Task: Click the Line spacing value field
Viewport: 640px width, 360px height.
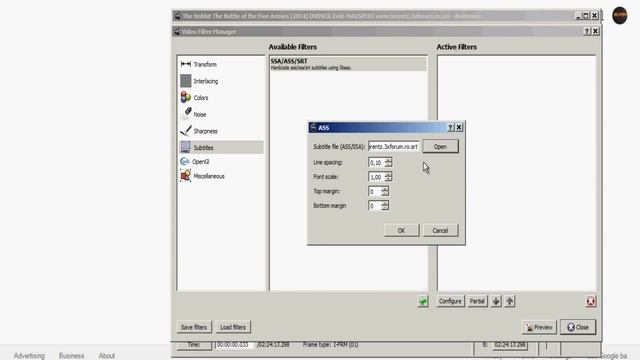Action: (x=376, y=162)
